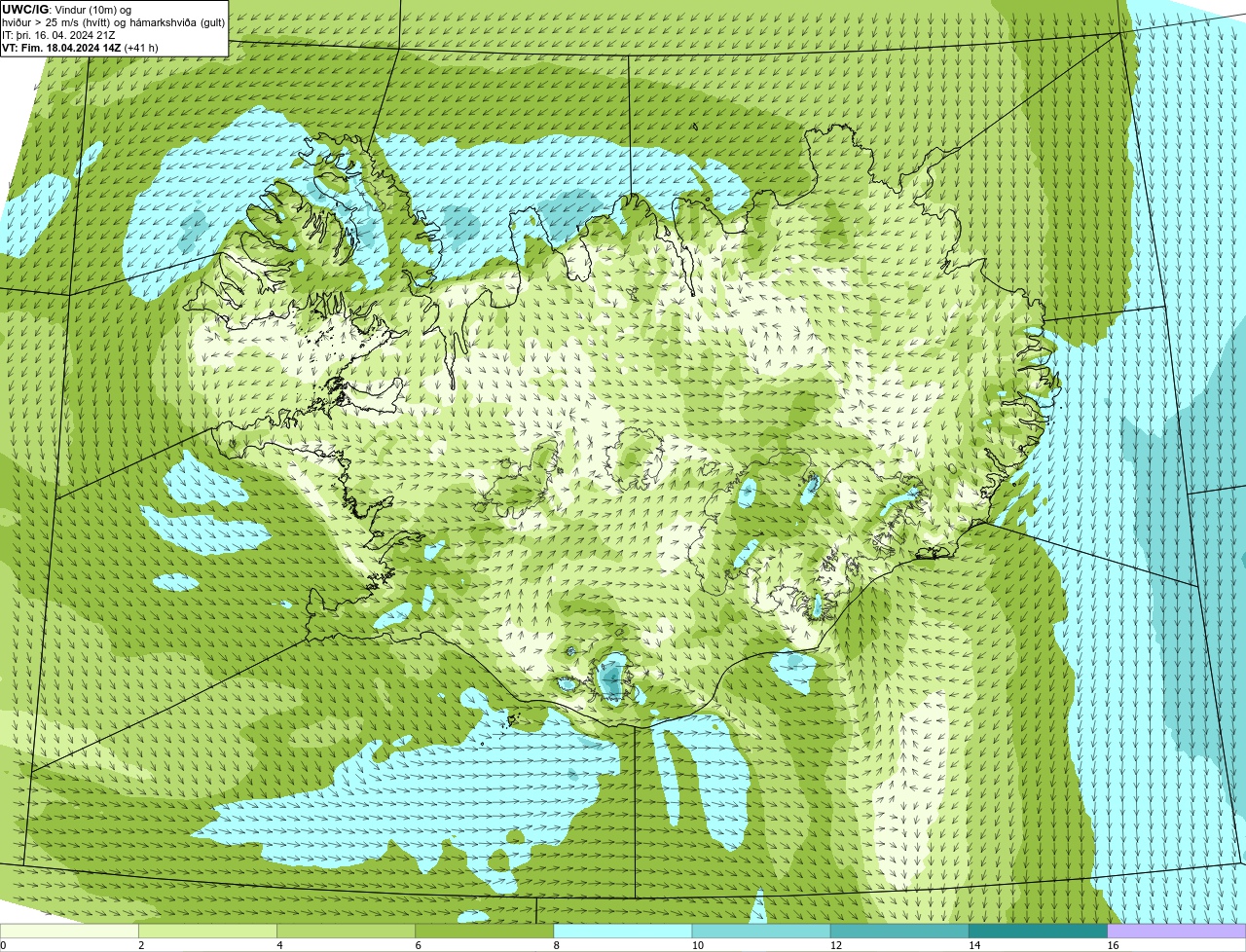This screenshot has width=1246, height=952.
Task: Click the legend label '4'
Action: tap(279, 945)
